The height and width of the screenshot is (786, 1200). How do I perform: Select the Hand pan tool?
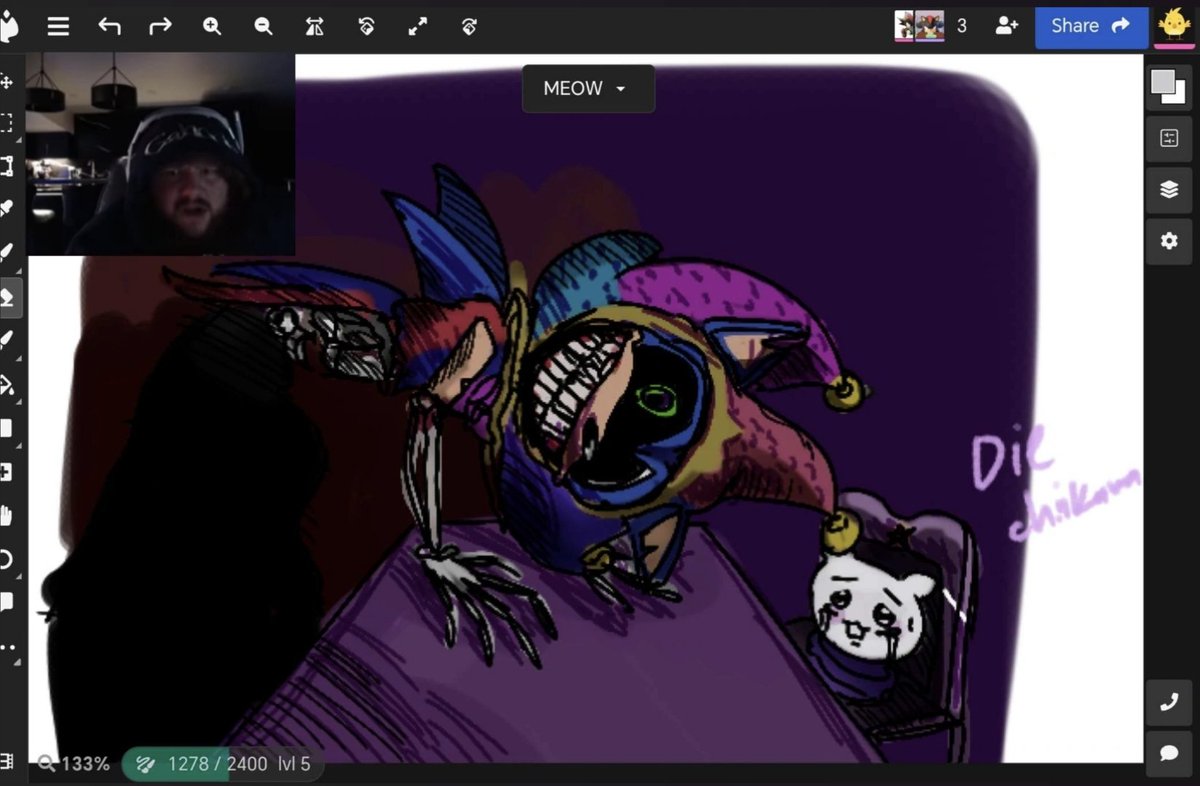point(6,516)
